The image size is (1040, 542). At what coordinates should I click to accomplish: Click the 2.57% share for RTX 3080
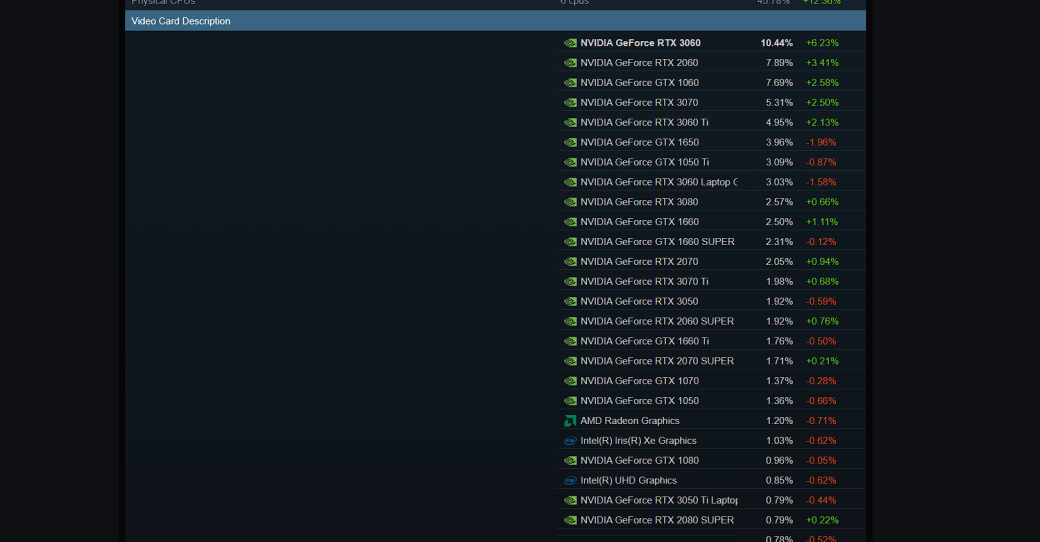779,202
